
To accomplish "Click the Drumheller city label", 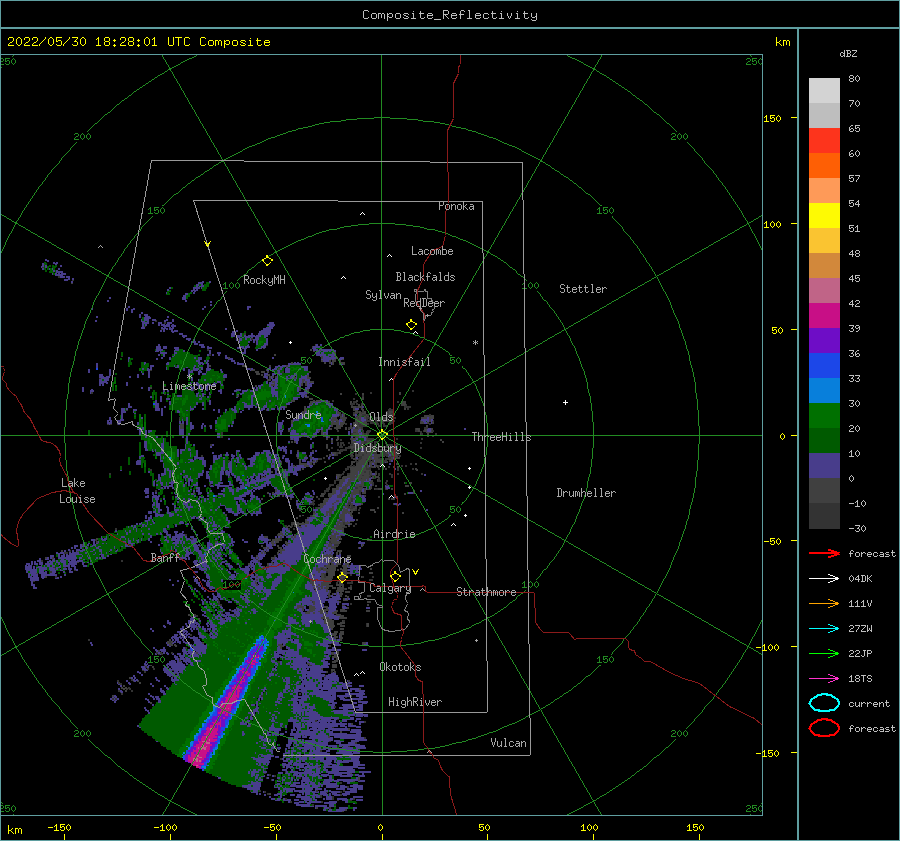I will tap(586, 493).
